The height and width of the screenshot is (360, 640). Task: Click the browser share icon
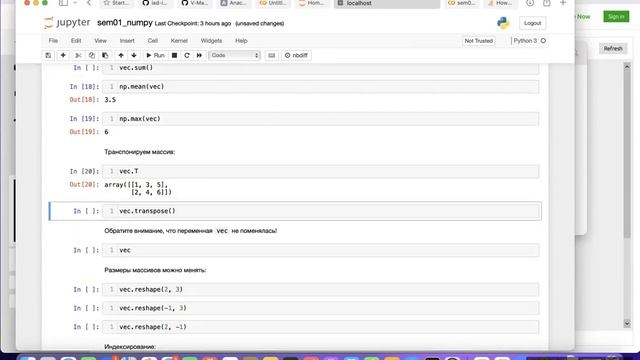547,3
